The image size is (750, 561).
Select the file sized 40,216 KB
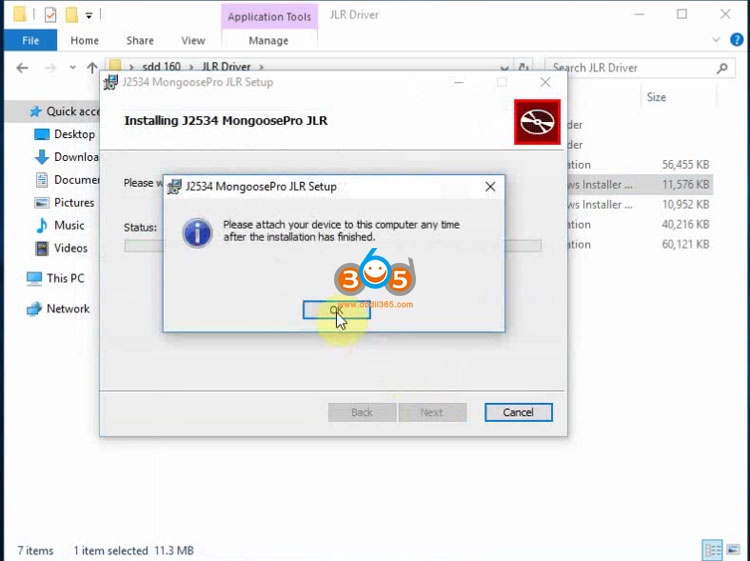pyautogui.click(x=640, y=225)
